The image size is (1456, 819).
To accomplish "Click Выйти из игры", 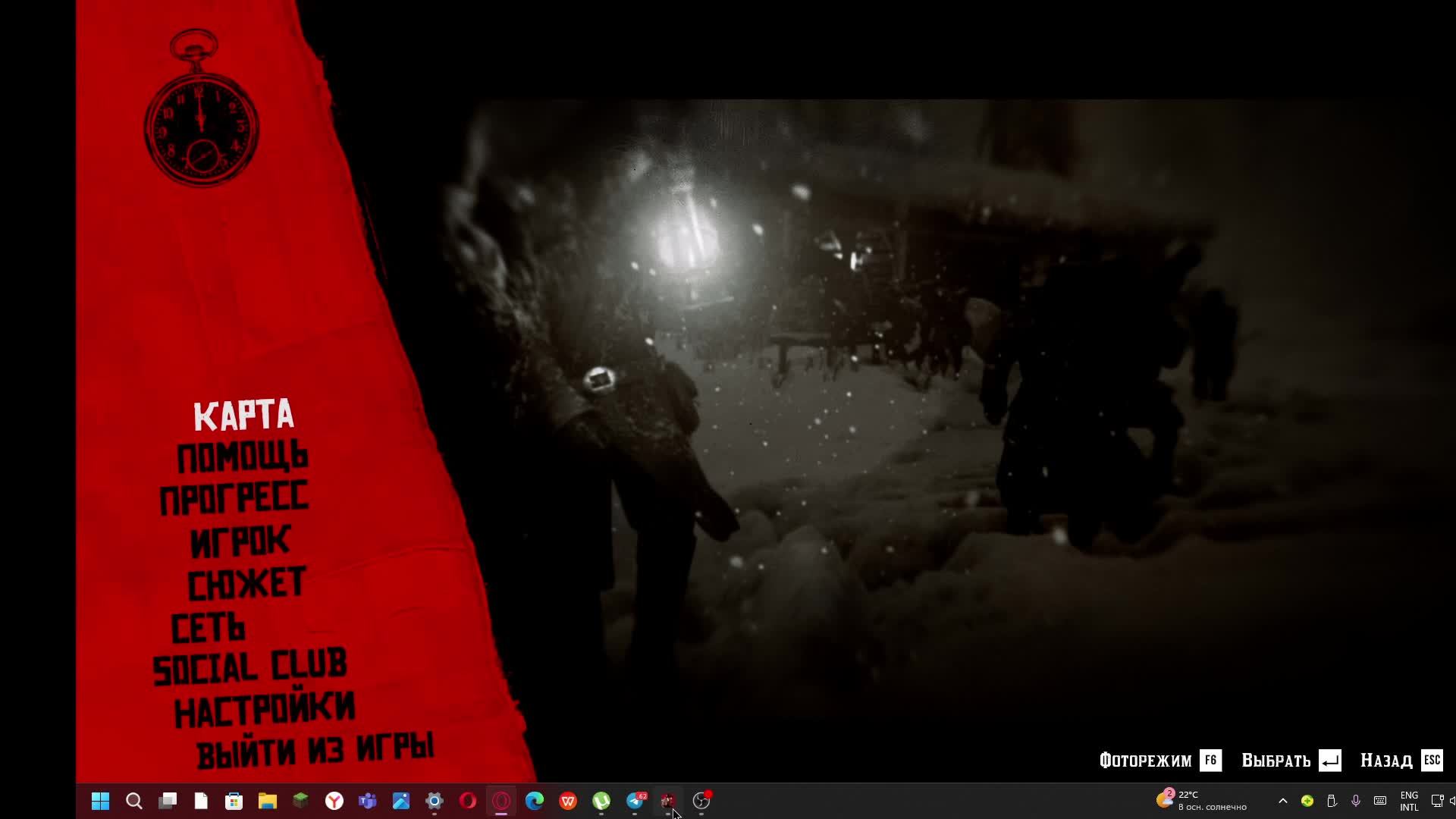I will [315, 751].
